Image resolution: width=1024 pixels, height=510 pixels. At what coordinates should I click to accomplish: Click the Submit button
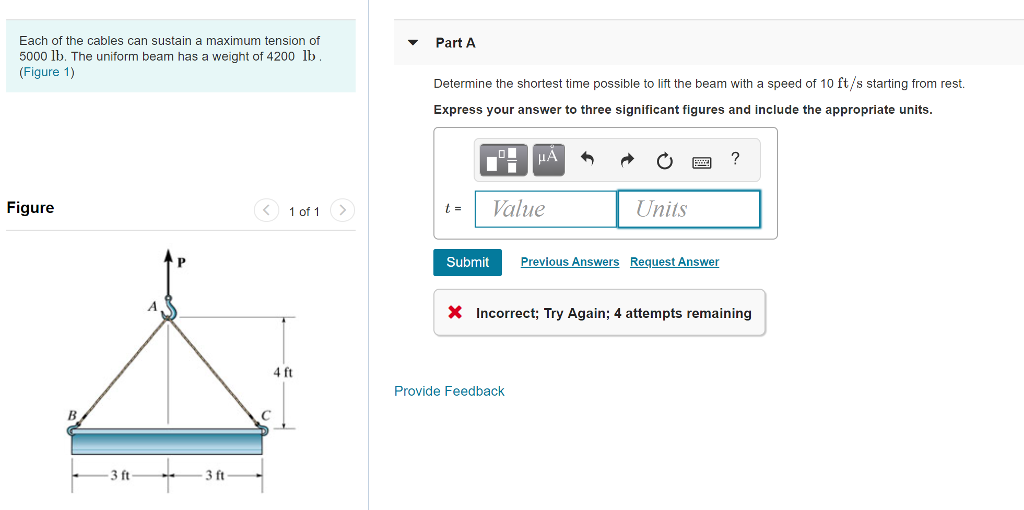coord(468,262)
